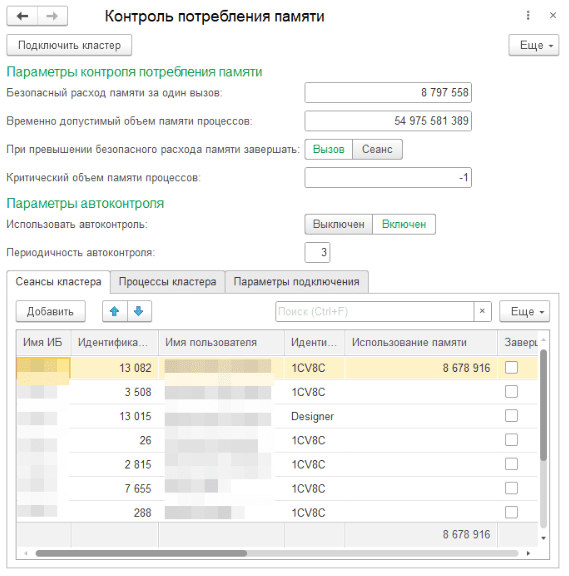The image size is (569, 576).
Task: Click the horizontal scrollbar right arrow
Action: [x=528, y=553]
